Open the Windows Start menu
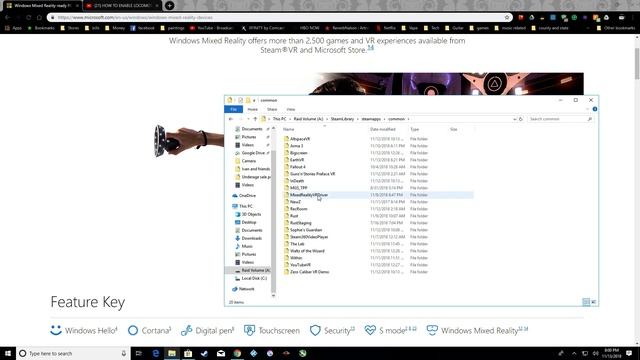 (x=8, y=353)
